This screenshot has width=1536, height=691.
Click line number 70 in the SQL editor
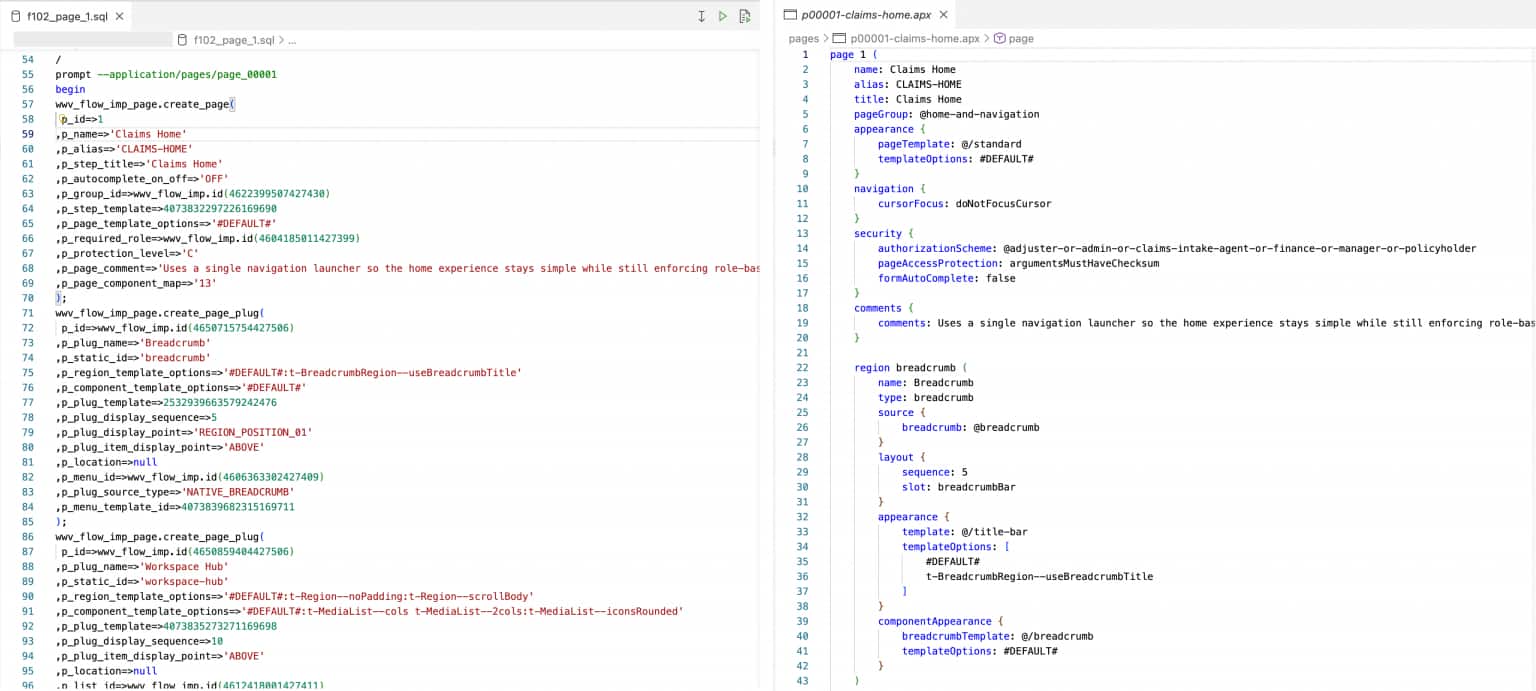click(x=27, y=298)
